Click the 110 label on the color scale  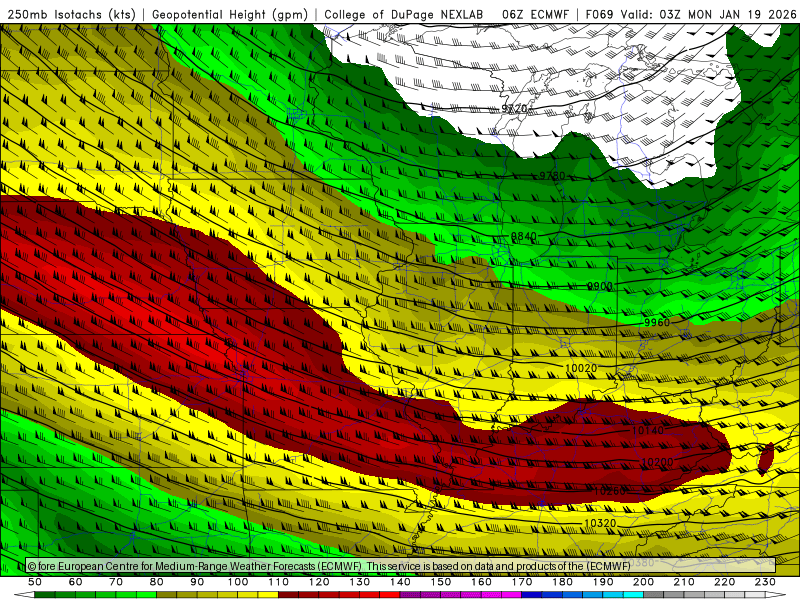(279, 582)
